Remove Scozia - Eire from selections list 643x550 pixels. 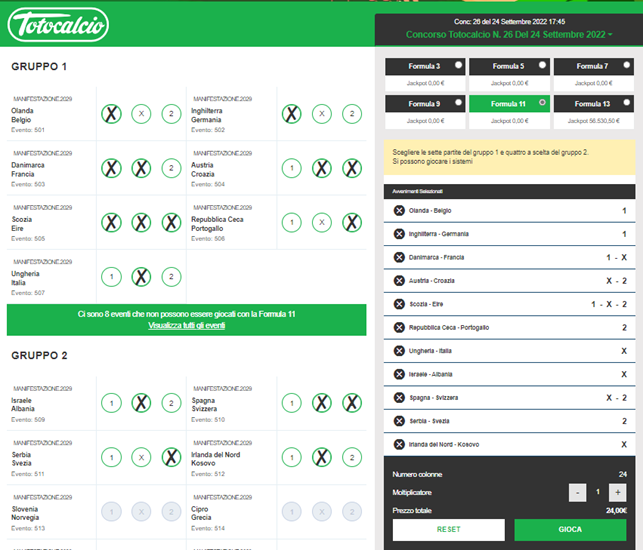coord(399,304)
